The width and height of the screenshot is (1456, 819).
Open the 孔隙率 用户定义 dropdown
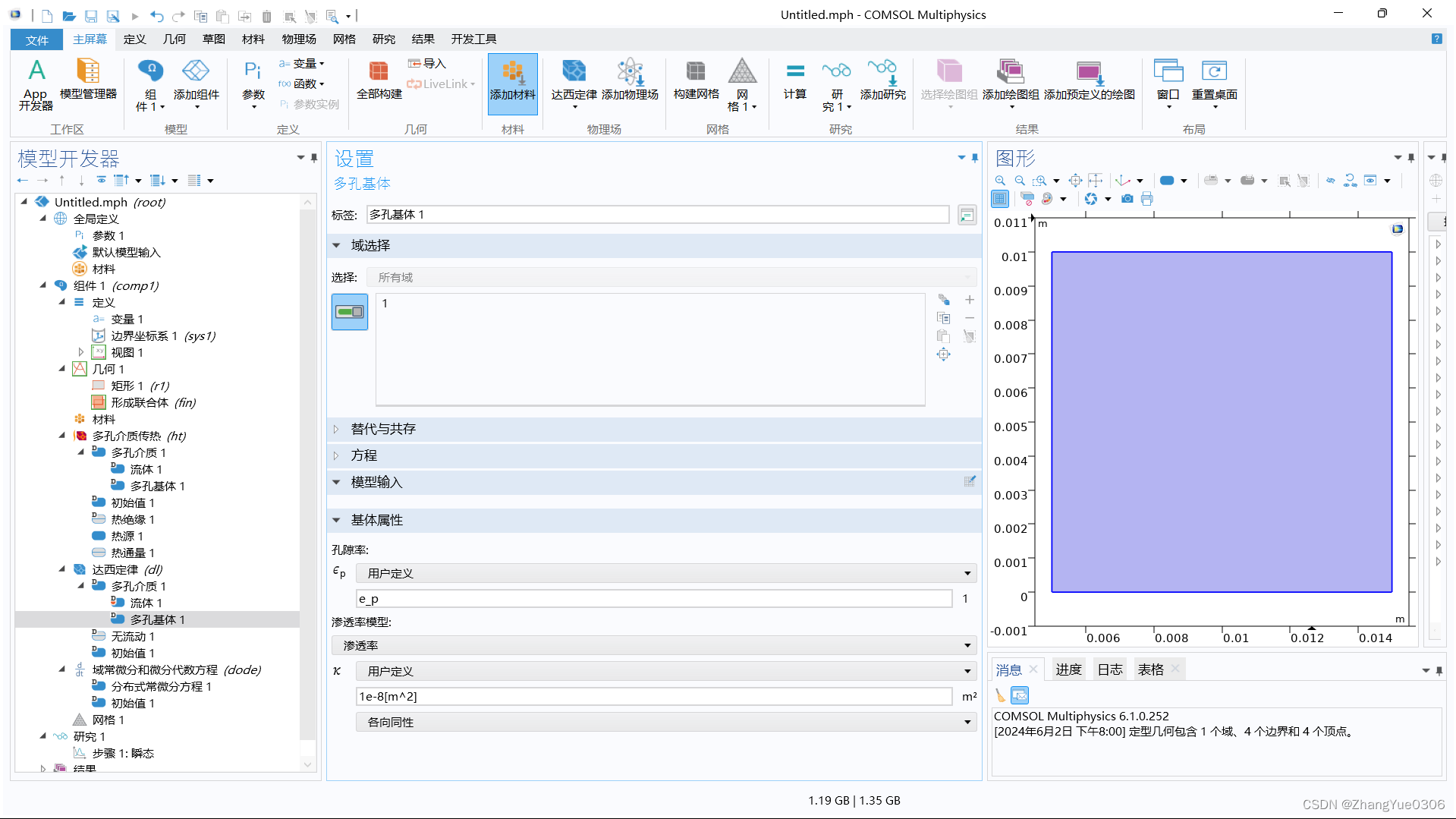[x=665, y=574]
